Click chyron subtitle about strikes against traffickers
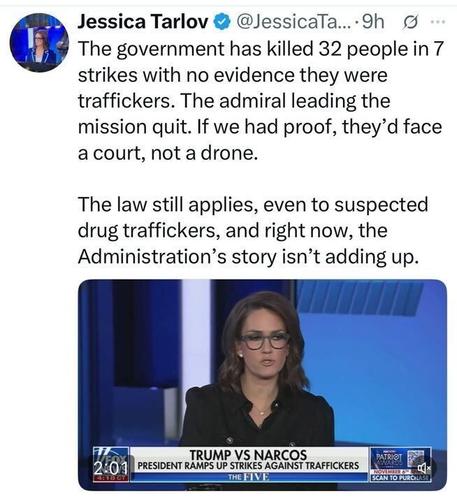Screen dimensions: 457x503 [x=248, y=466]
